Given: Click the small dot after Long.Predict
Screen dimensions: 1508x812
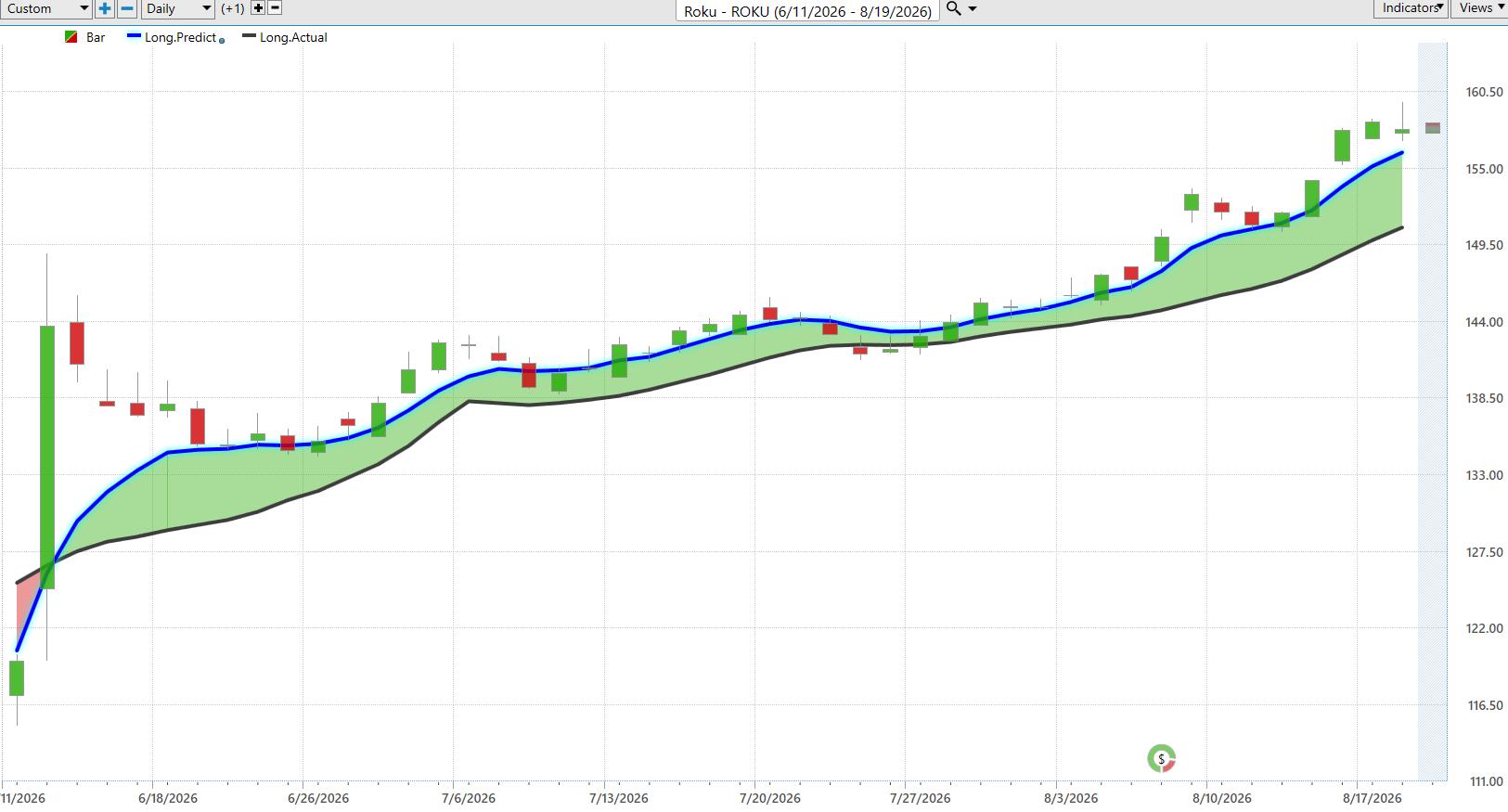Looking at the screenshot, I should click(222, 41).
